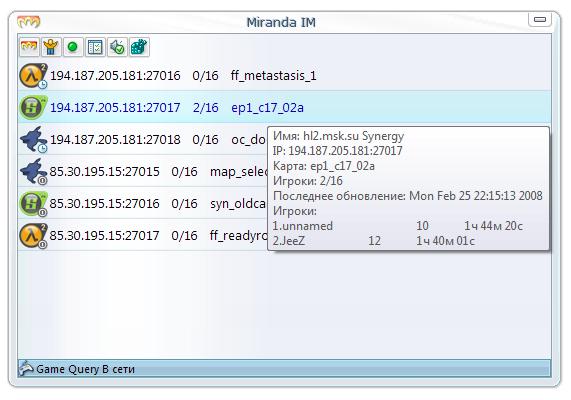Click the yellow figure toolbar icon
This screenshot has height=400, width=571.
click(51, 47)
